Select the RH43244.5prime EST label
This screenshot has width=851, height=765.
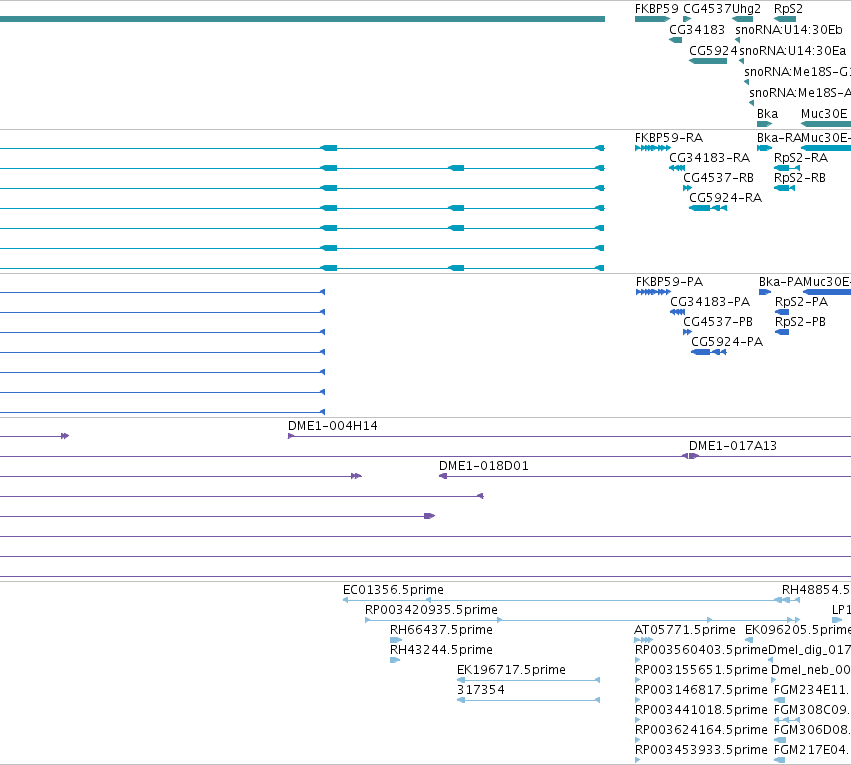point(441,651)
